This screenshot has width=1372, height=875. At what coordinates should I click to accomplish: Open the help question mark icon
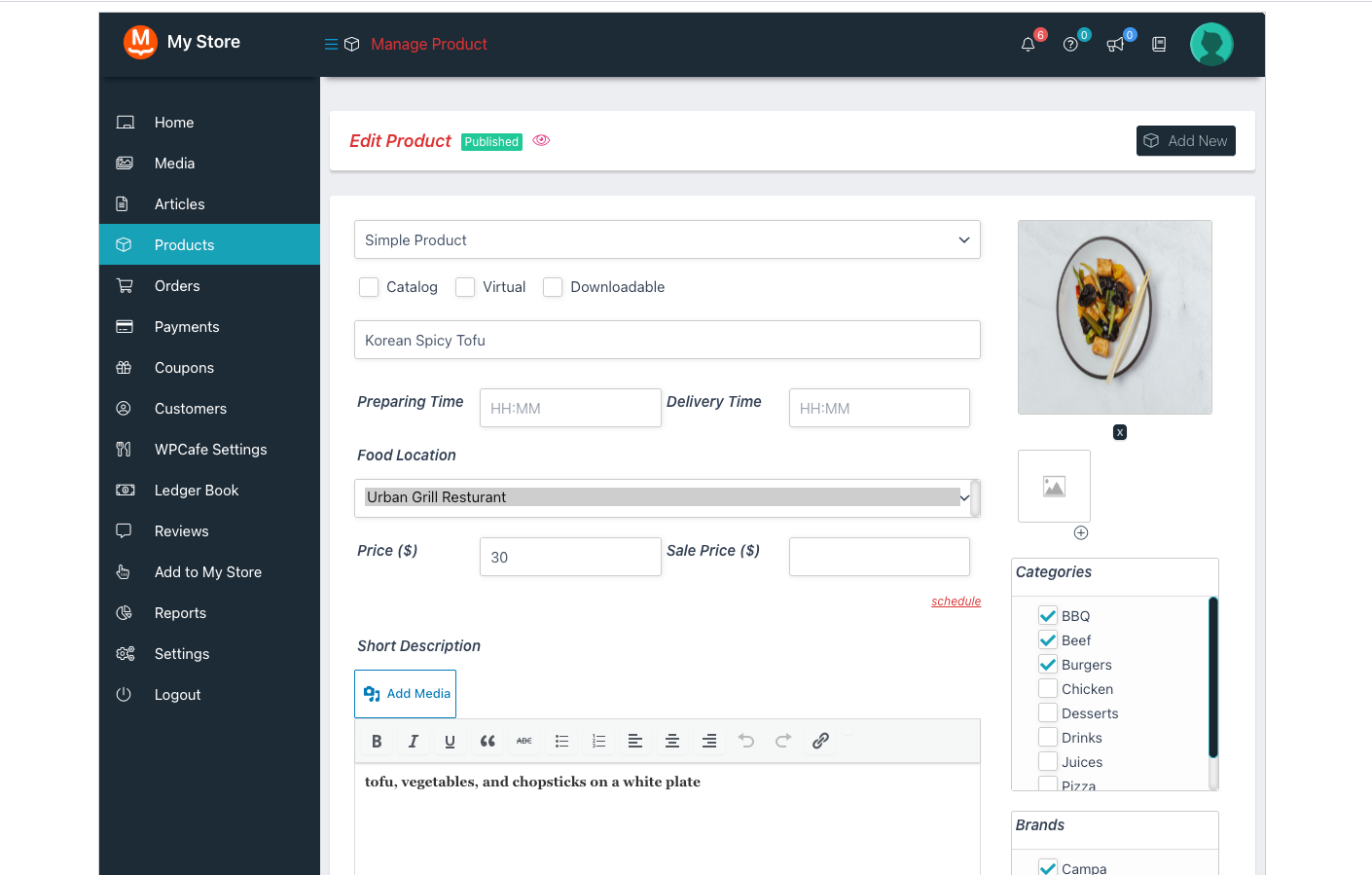point(1070,45)
